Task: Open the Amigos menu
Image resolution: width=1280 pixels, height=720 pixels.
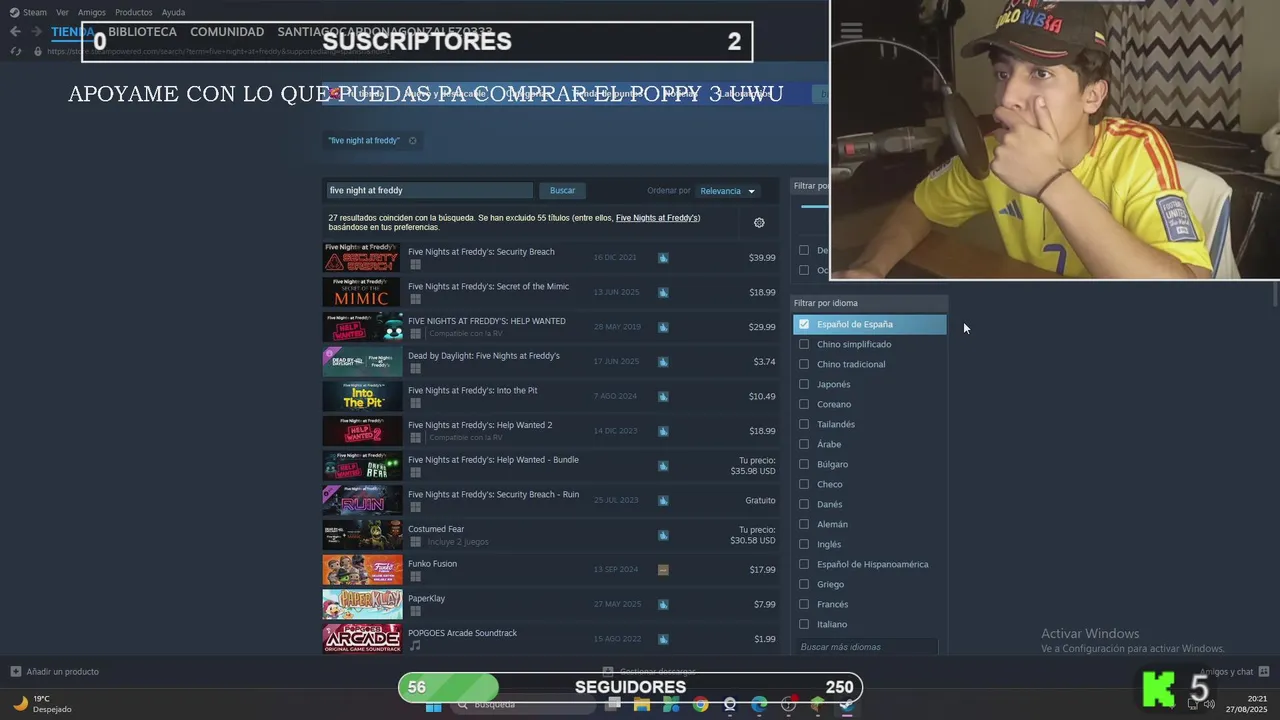Action: pyautogui.click(x=92, y=12)
